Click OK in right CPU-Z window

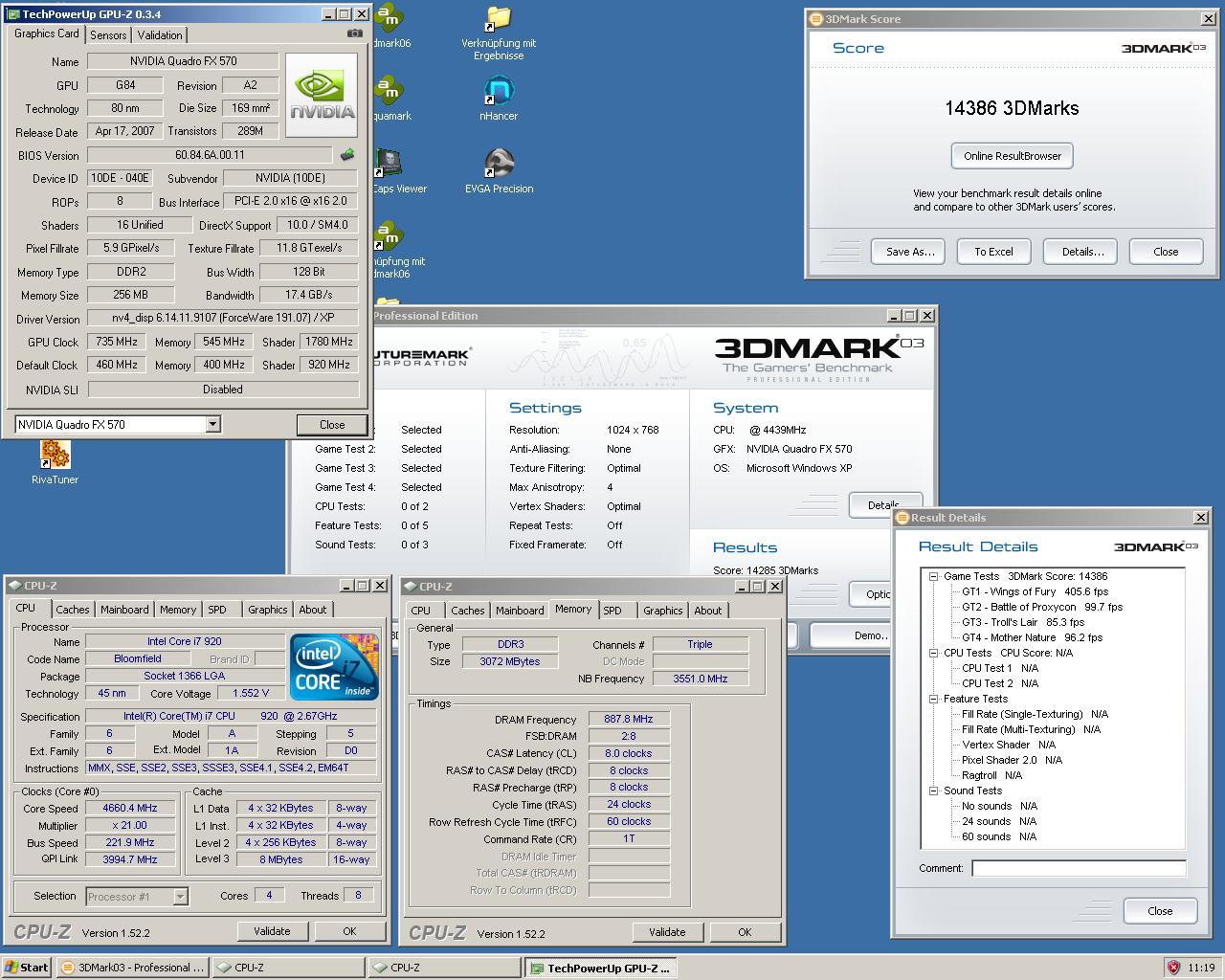tap(745, 932)
